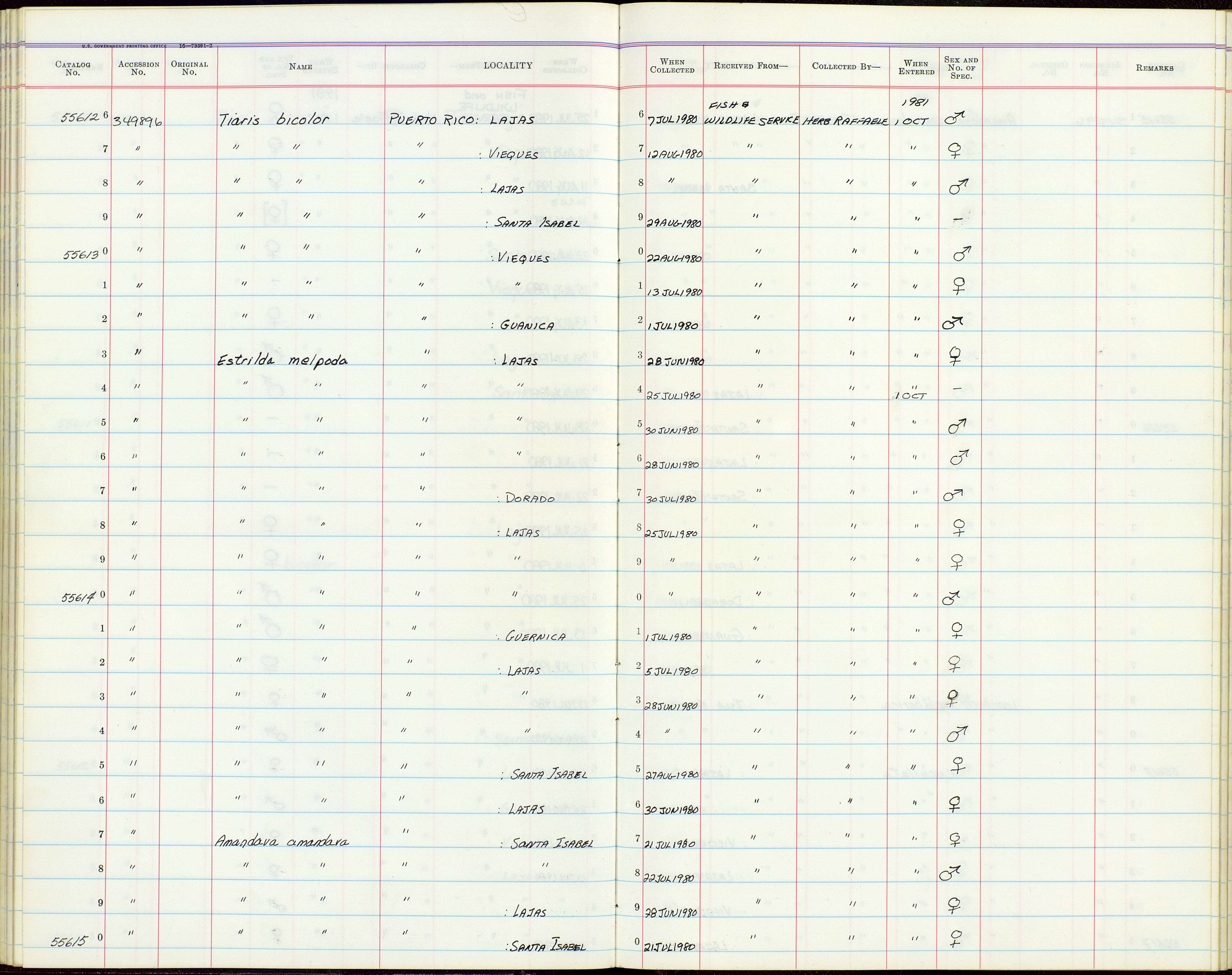Click the 'Collected By—' column header
The width and height of the screenshot is (1232, 975).
[x=846, y=66]
